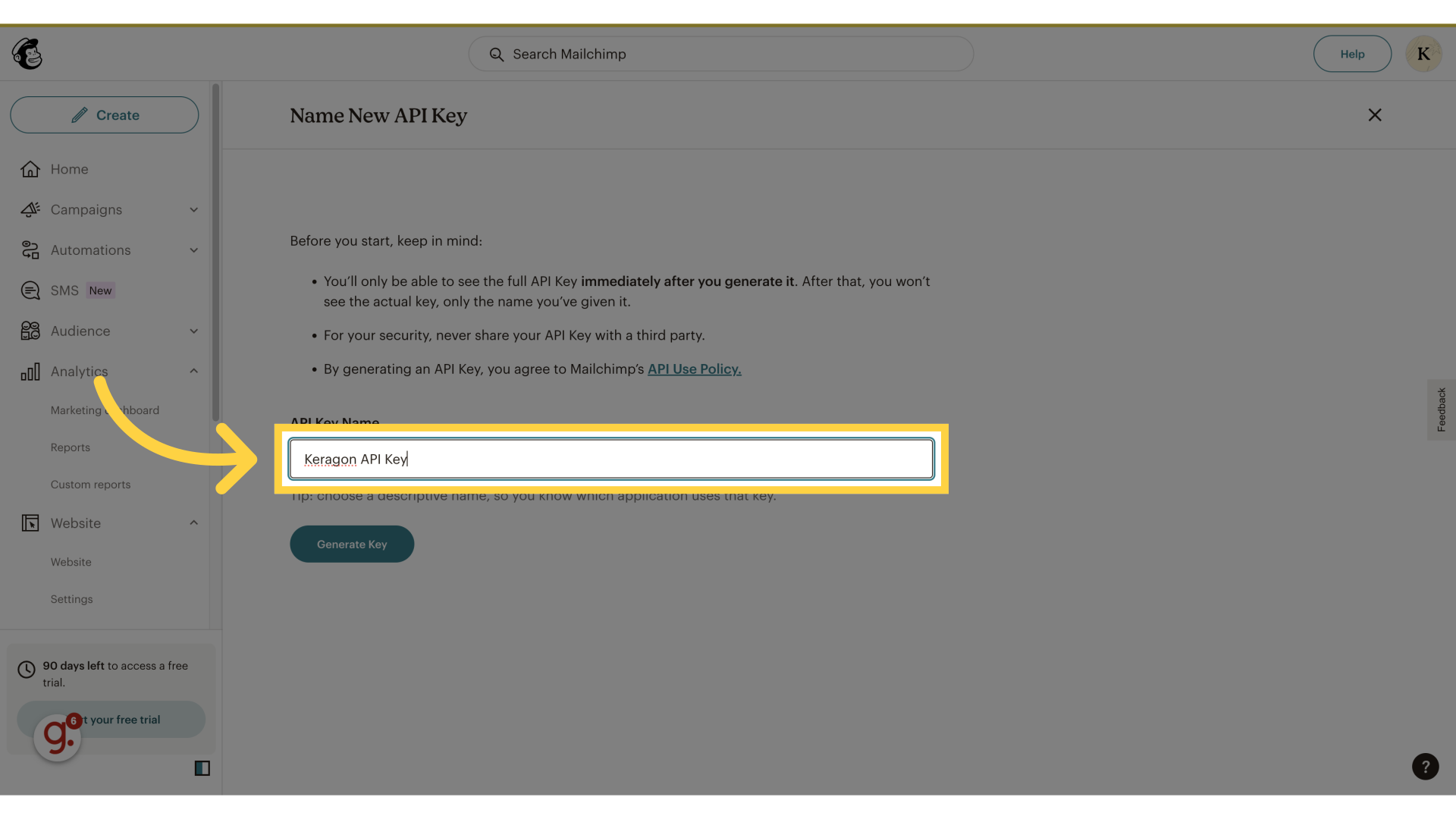Click the Automations flow icon
The width and height of the screenshot is (1456, 819).
[30, 250]
